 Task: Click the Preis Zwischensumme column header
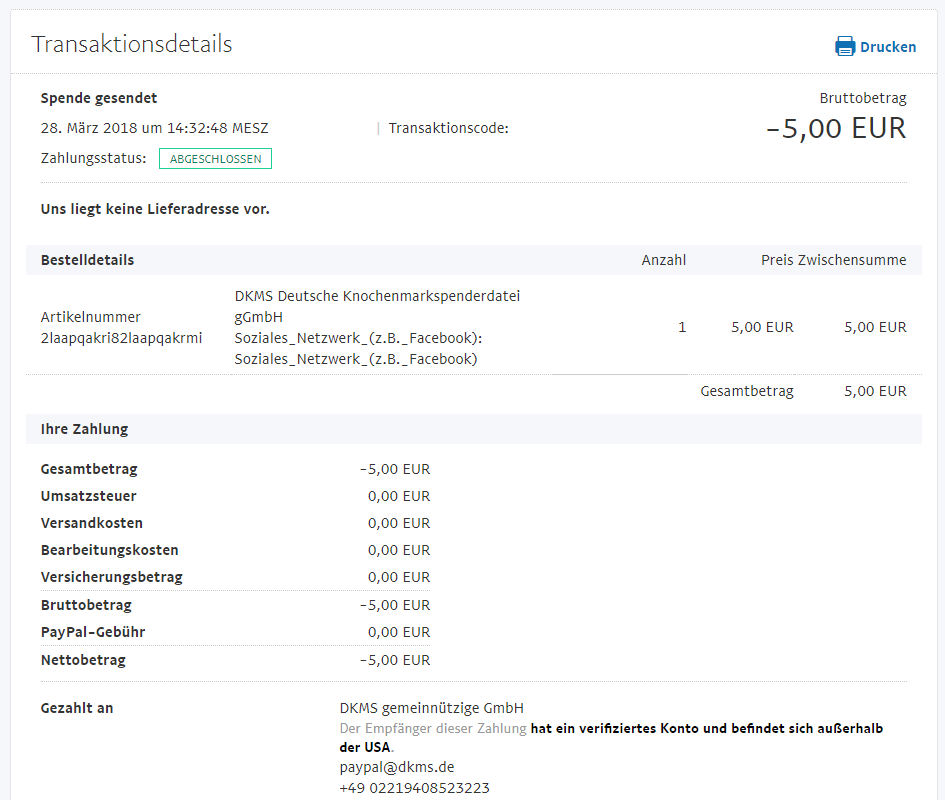(834, 260)
